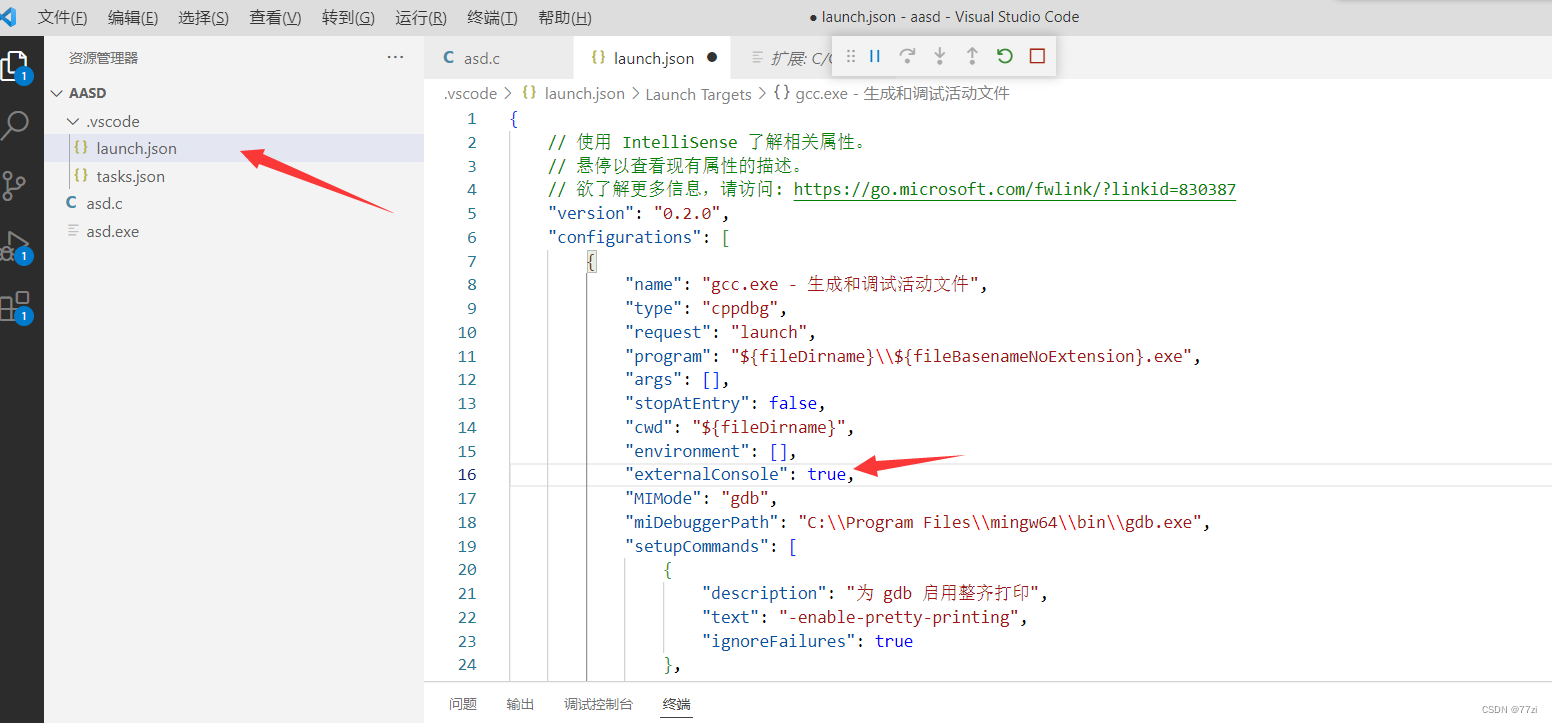This screenshot has width=1552, height=723.
Task: Switch to the launch.json editor tab
Action: pyautogui.click(x=653, y=58)
